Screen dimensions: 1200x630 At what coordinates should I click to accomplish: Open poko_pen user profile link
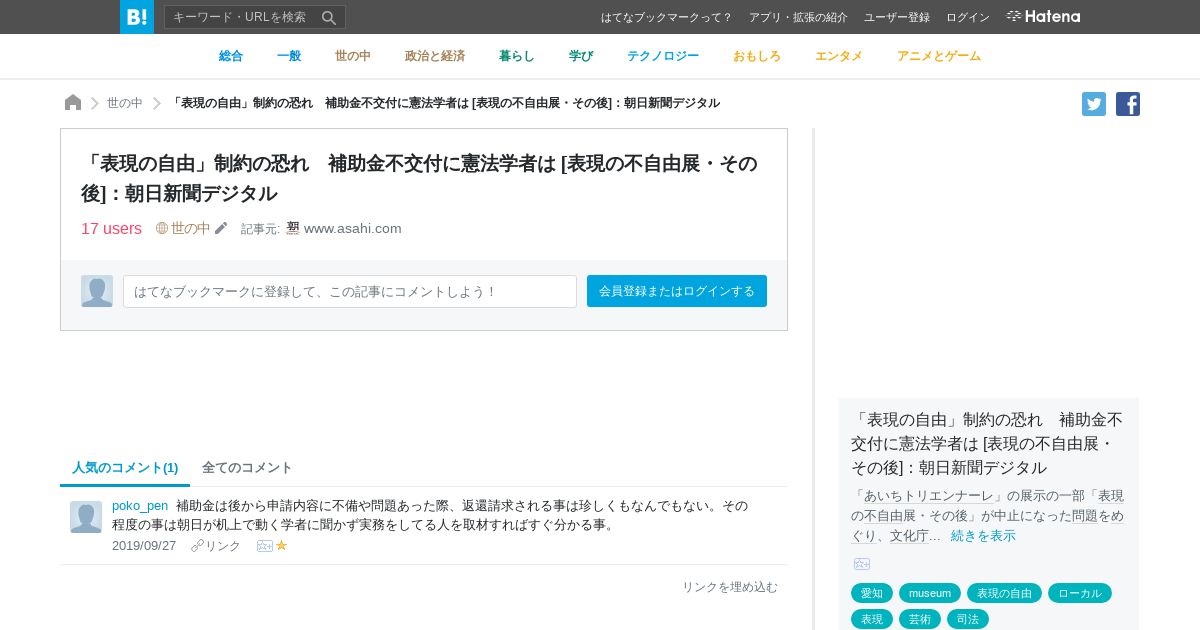tap(140, 505)
